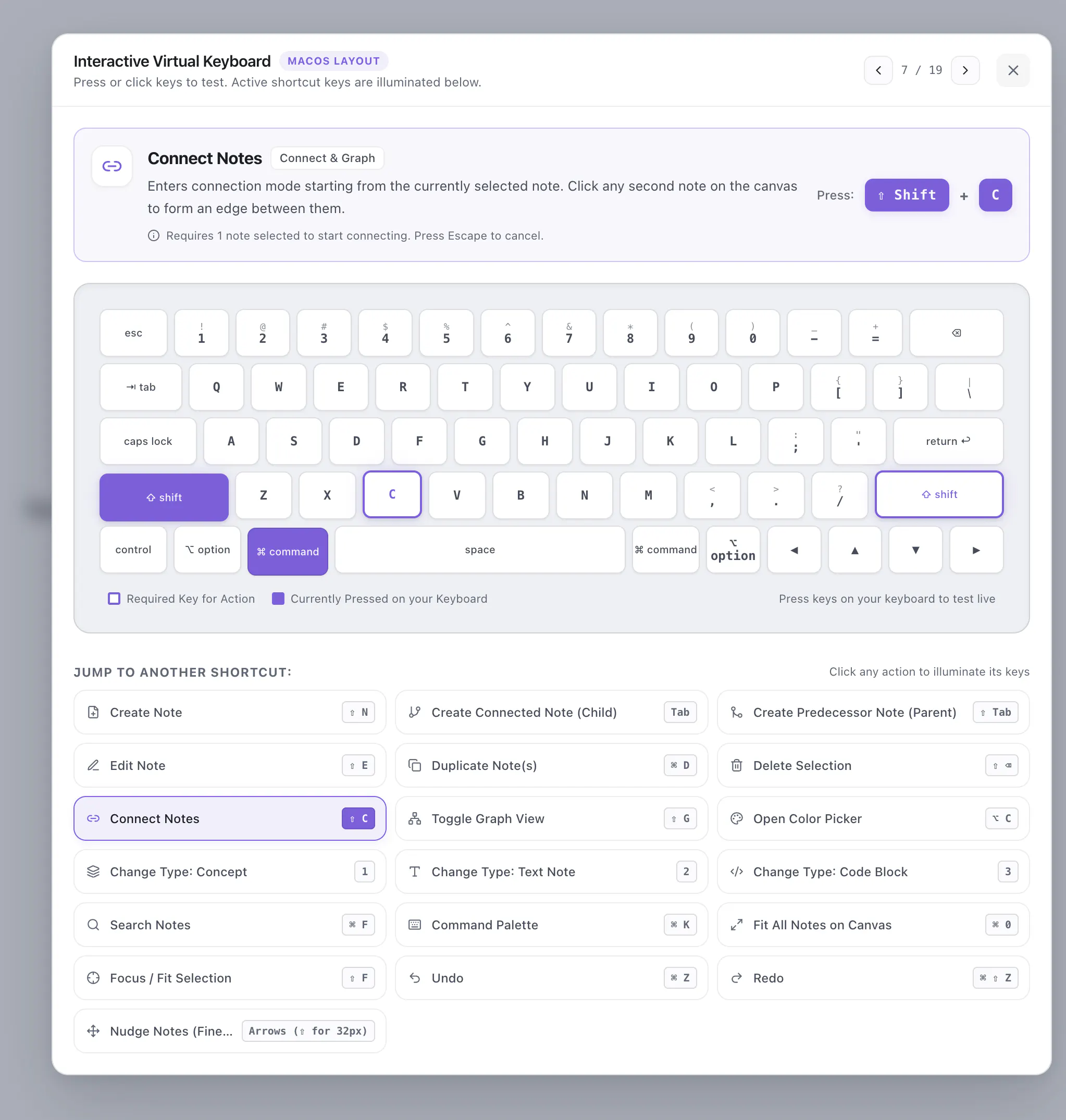The height and width of the screenshot is (1120, 1066).
Task: Jump to Change Type: Text Note shortcut
Action: [551, 872]
